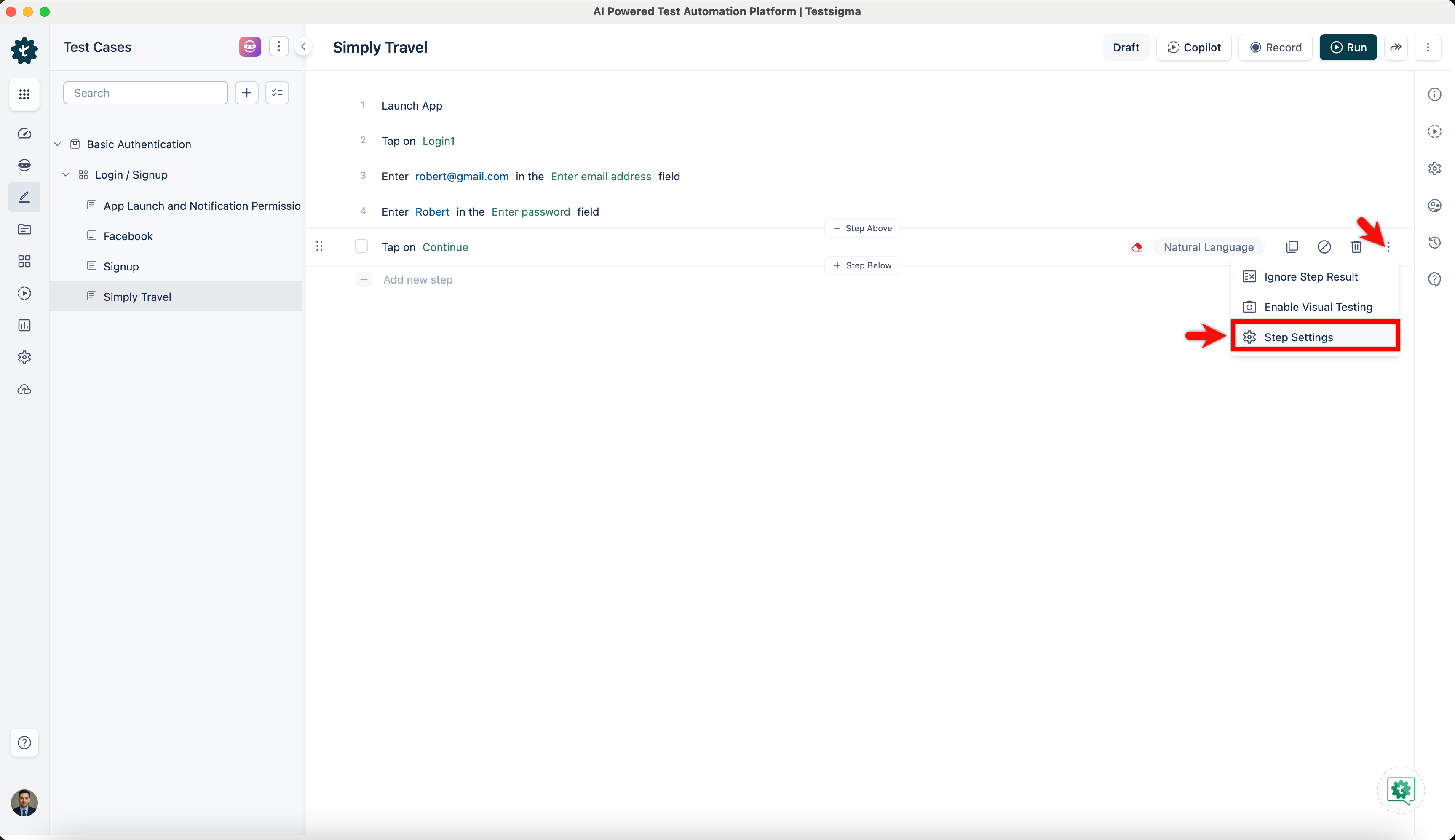The image size is (1455, 840).
Task: Open the Dashboard speedometer icon in sidebar
Action: (x=24, y=133)
